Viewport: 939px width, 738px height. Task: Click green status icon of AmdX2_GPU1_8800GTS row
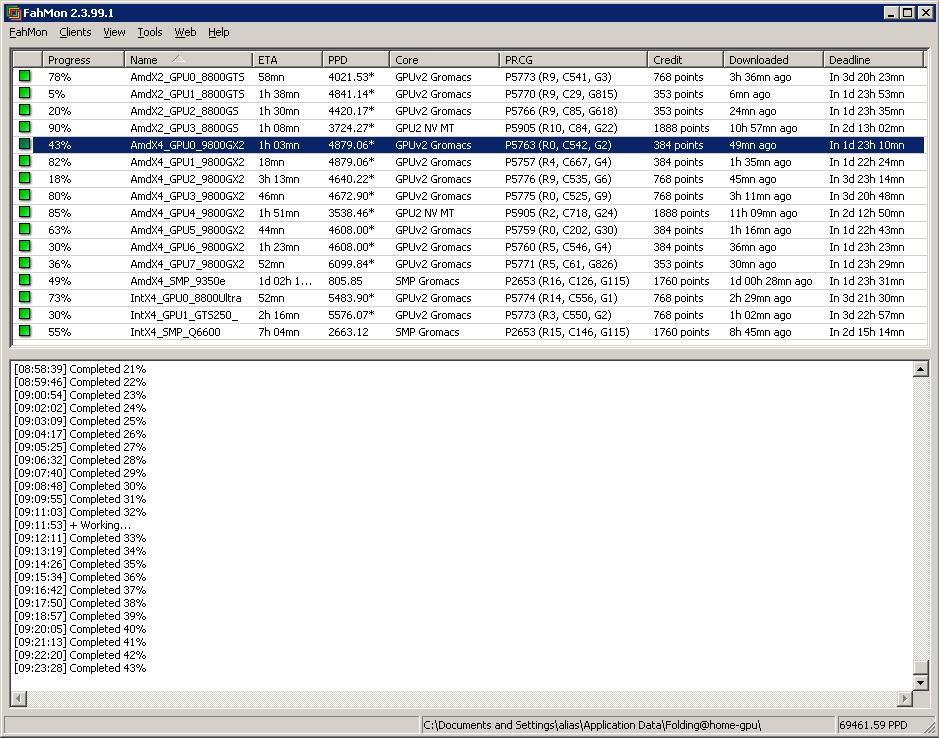[25, 93]
